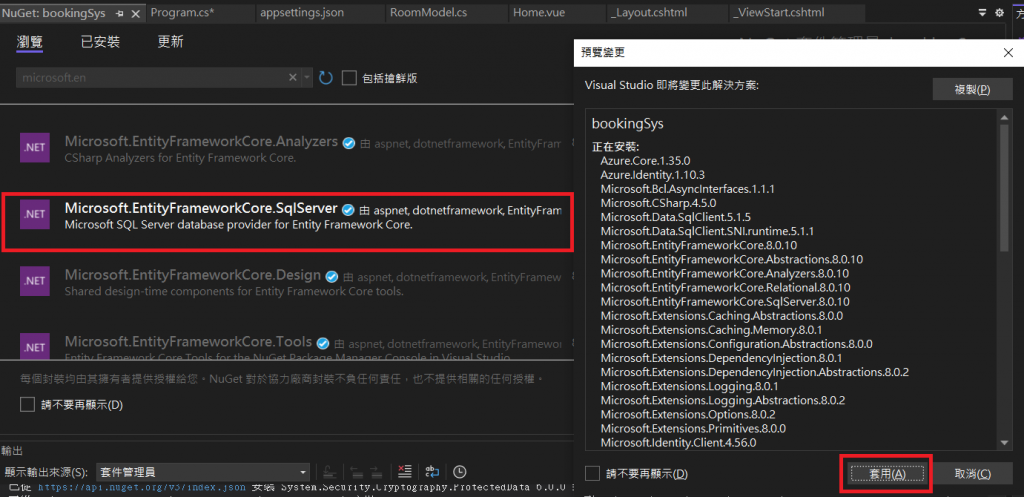Click the bookingSys project heading in preview
Screen dimensions: 1024x497
pyautogui.click(x=628, y=123)
